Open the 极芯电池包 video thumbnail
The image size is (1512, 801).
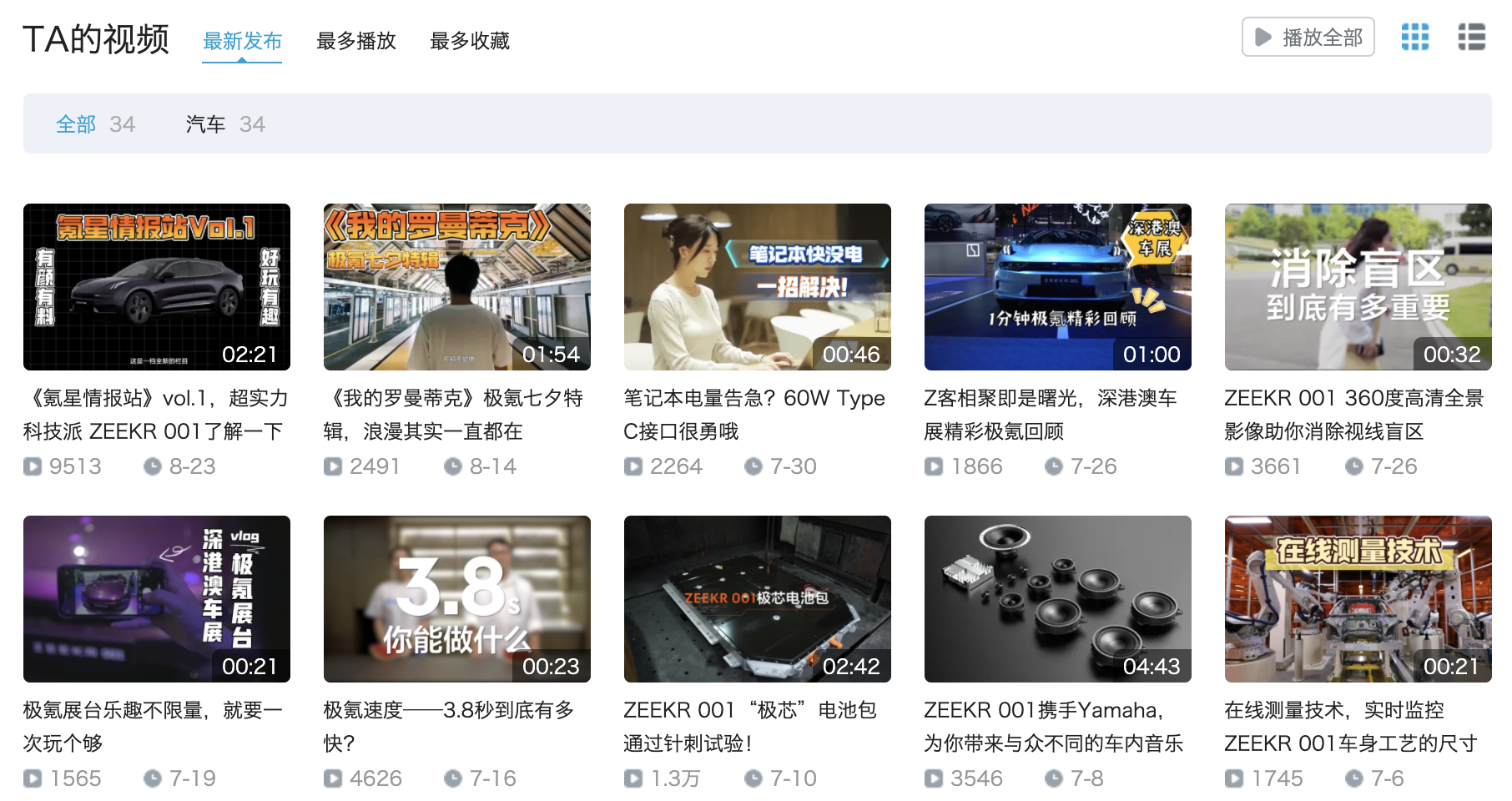pyautogui.click(x=758, y=599)
